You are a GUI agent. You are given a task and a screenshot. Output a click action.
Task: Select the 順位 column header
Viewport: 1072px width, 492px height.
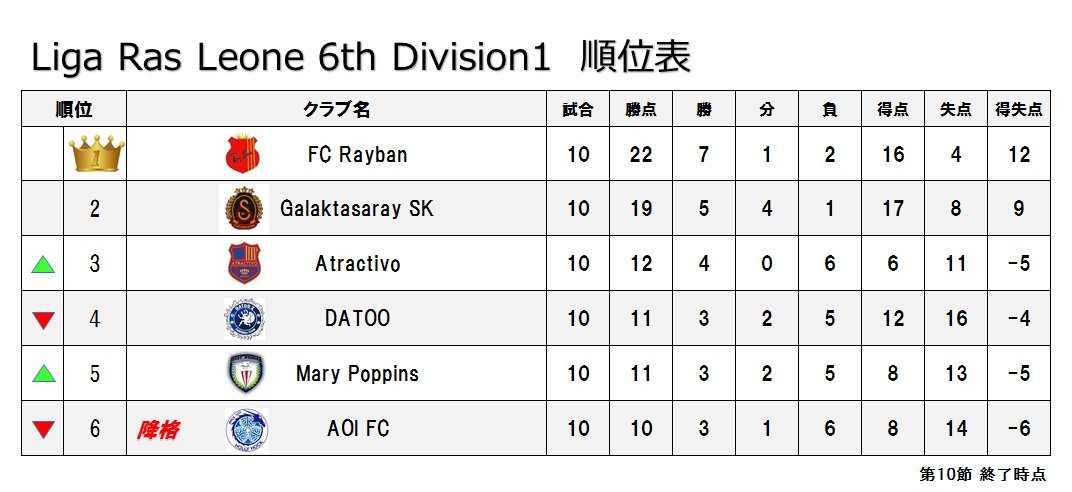[74, 109]
